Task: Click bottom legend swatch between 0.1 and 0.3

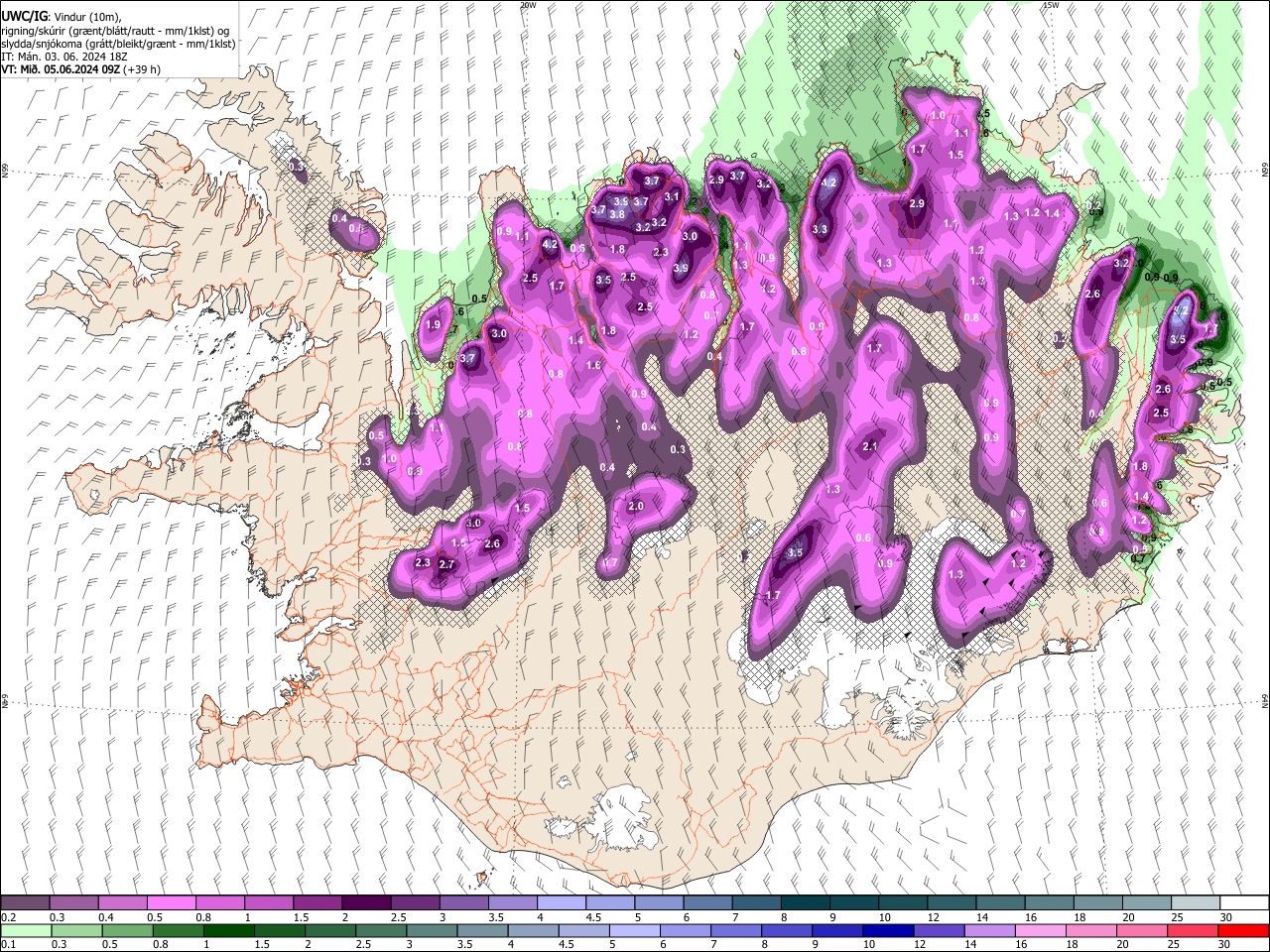Action: click(25, 930)
